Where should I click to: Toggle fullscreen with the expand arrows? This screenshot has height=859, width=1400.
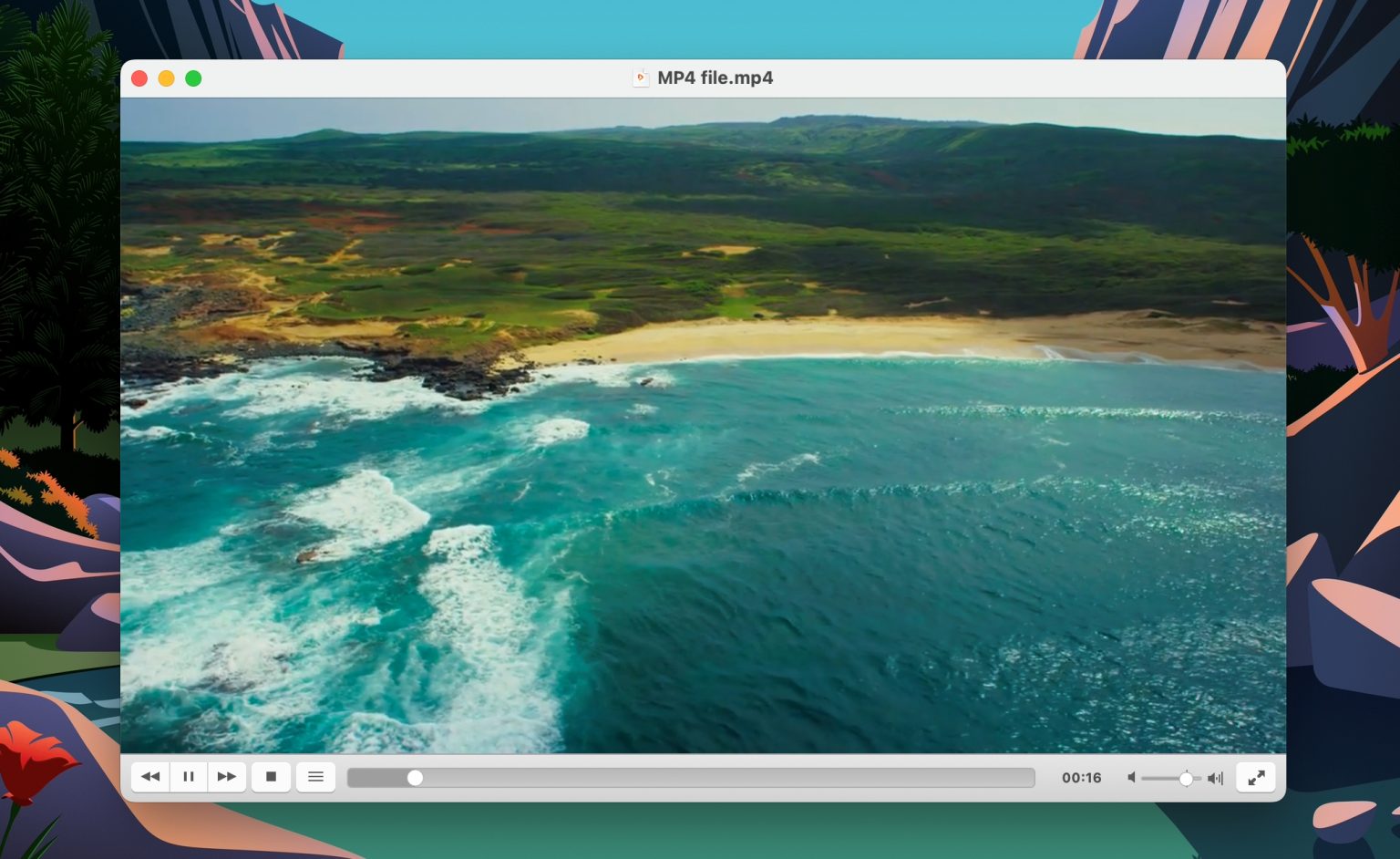pos(1256,778)
